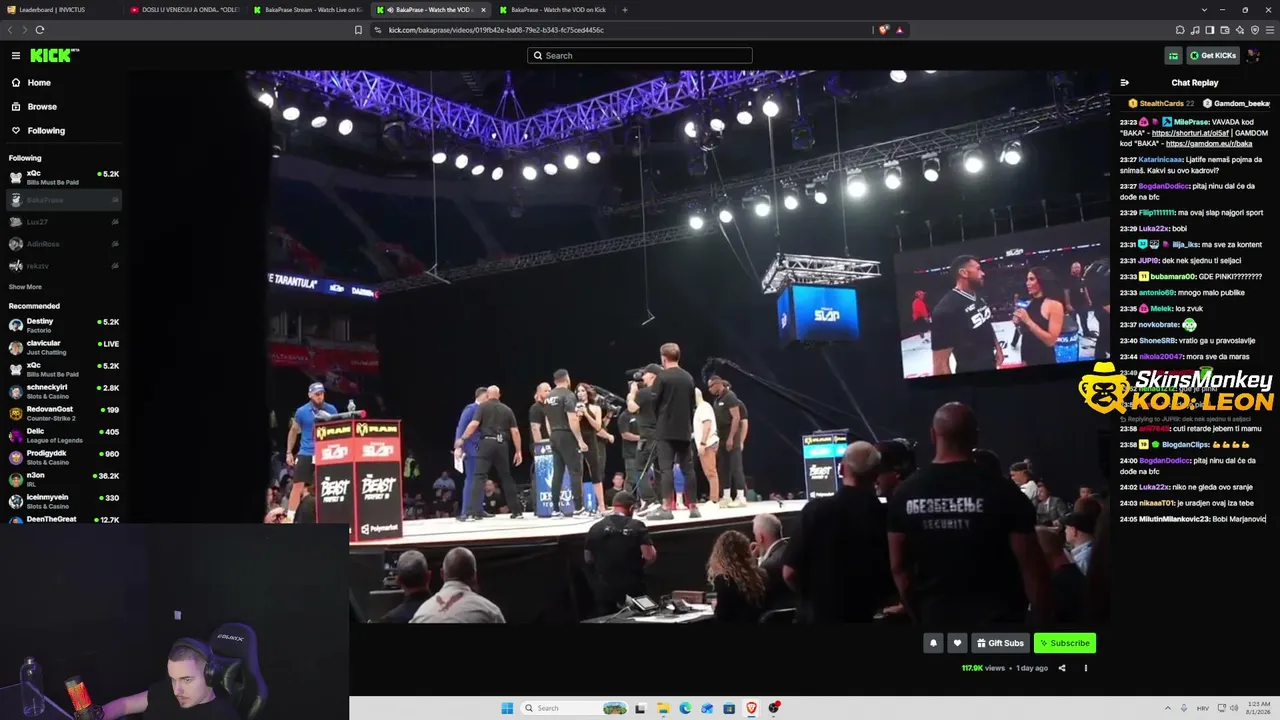Open the shorturl.at link in MilePrase's message

pos(1191,133)
